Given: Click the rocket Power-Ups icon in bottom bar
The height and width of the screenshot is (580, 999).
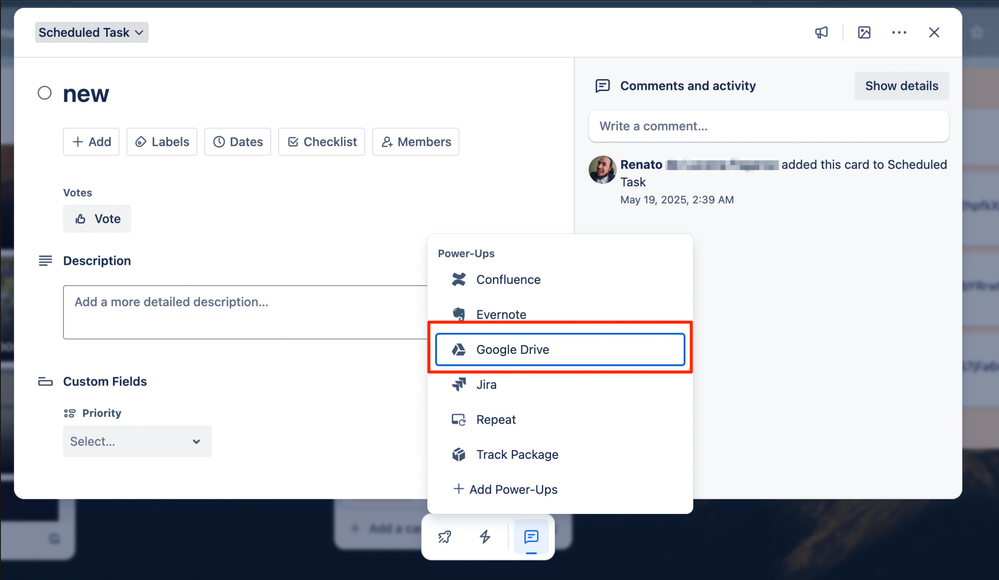Looking at the screenshot, I should coord(445,537).
